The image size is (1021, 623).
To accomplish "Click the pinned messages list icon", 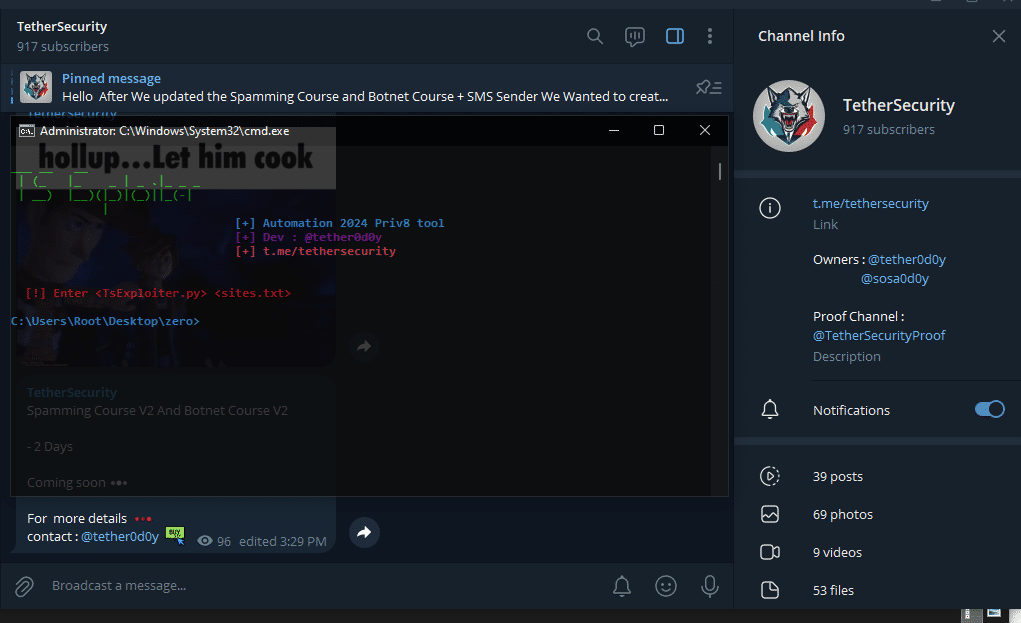I will tap(708, 87).
